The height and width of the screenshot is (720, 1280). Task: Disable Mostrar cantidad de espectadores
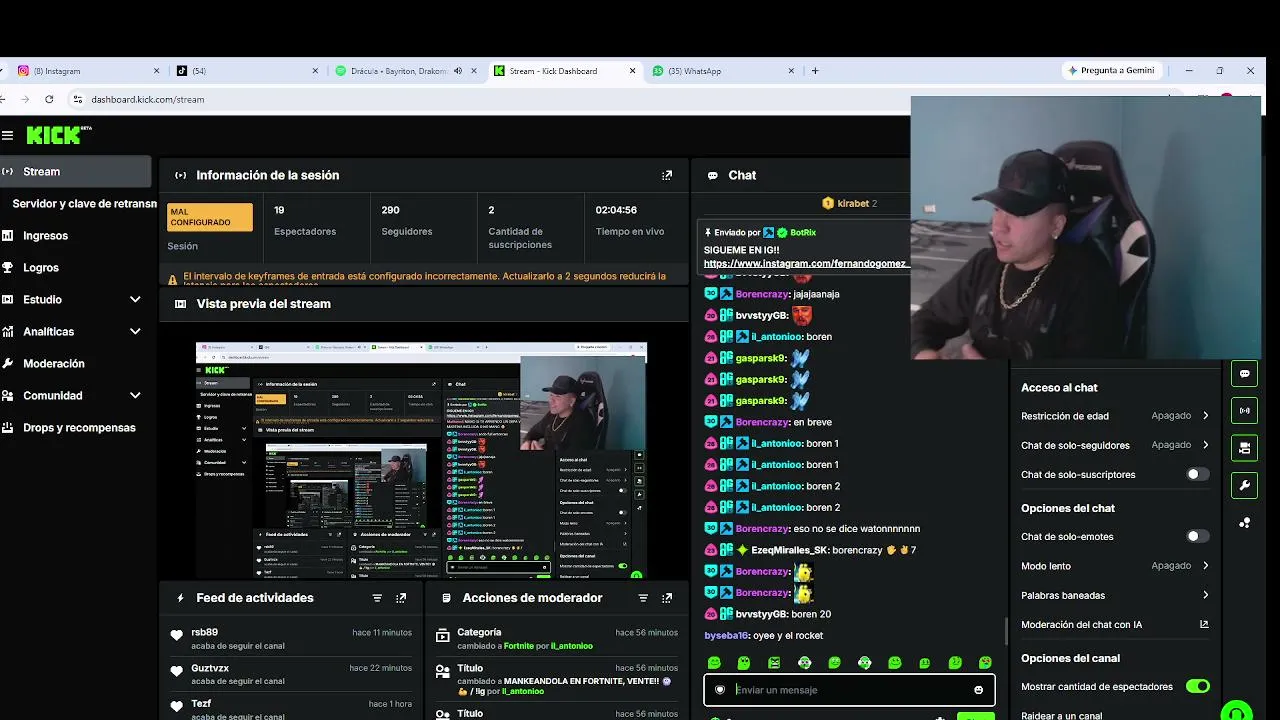pyautogui.click(x=1197, y=686)
